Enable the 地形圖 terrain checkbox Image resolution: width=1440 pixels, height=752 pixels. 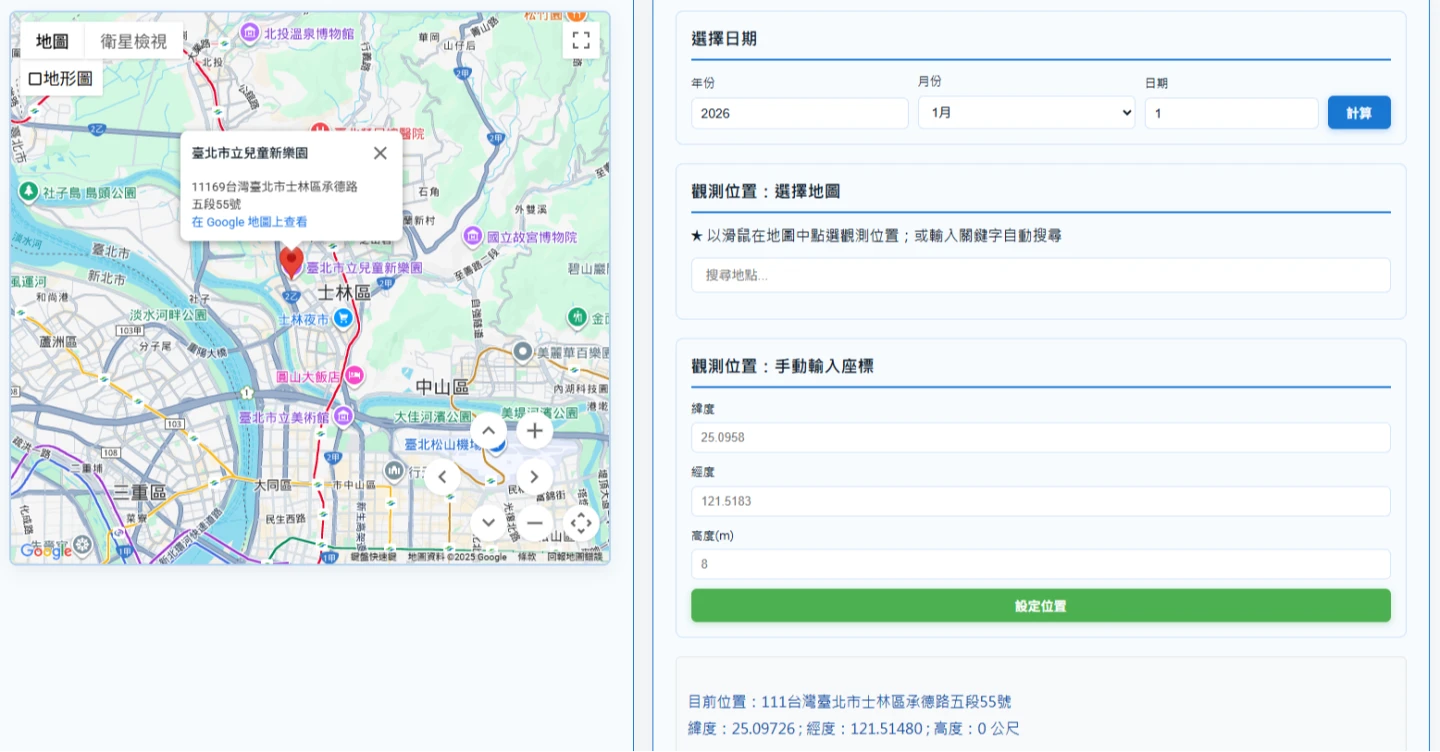(x=36, y=79)
